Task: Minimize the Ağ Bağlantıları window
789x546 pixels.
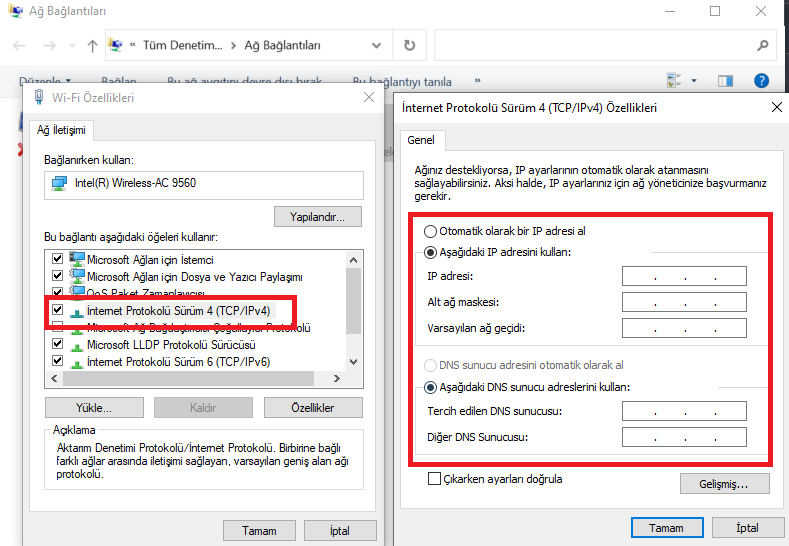Action: click(x=670, y=11)
